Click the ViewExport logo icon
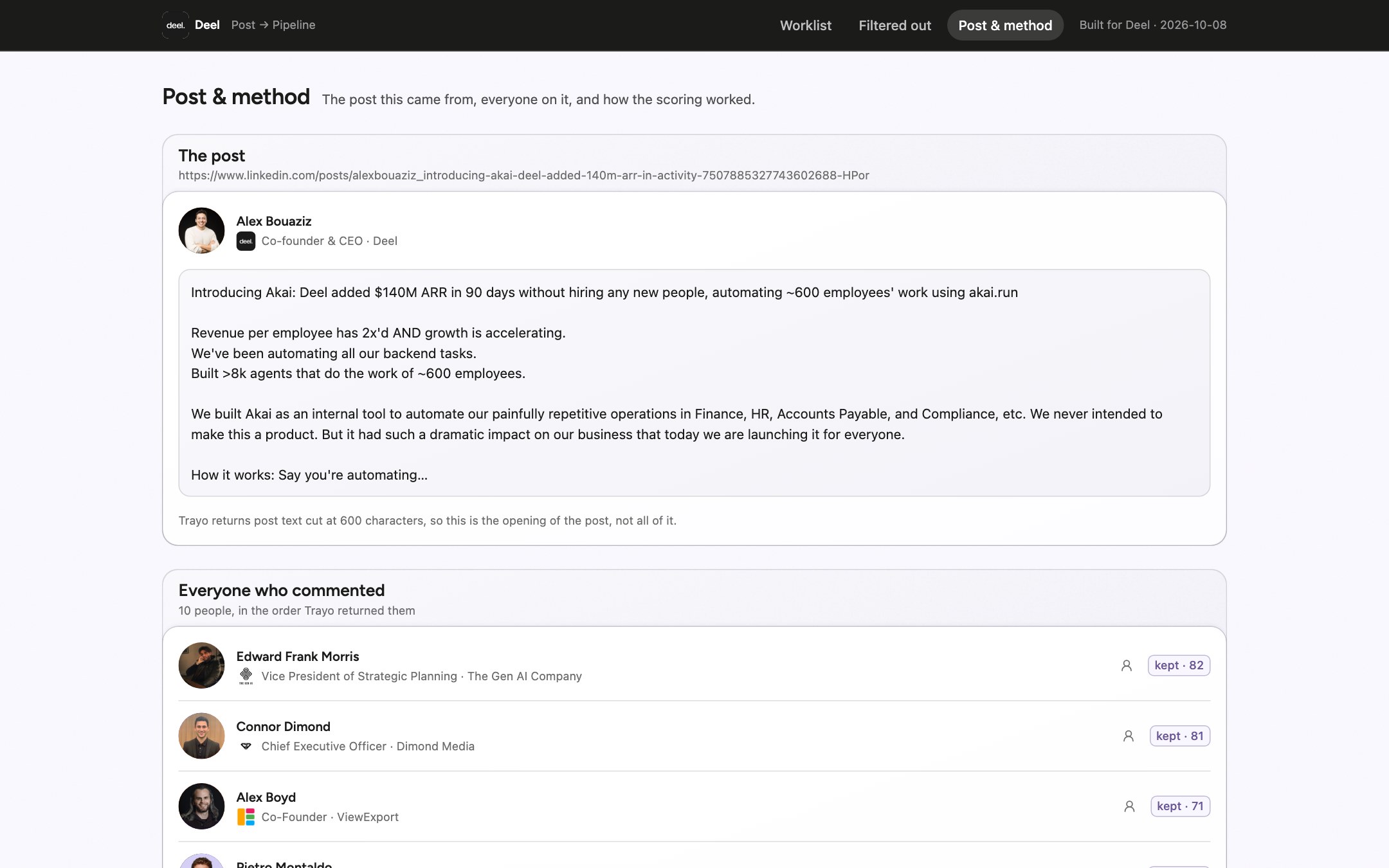 [246, 817]
